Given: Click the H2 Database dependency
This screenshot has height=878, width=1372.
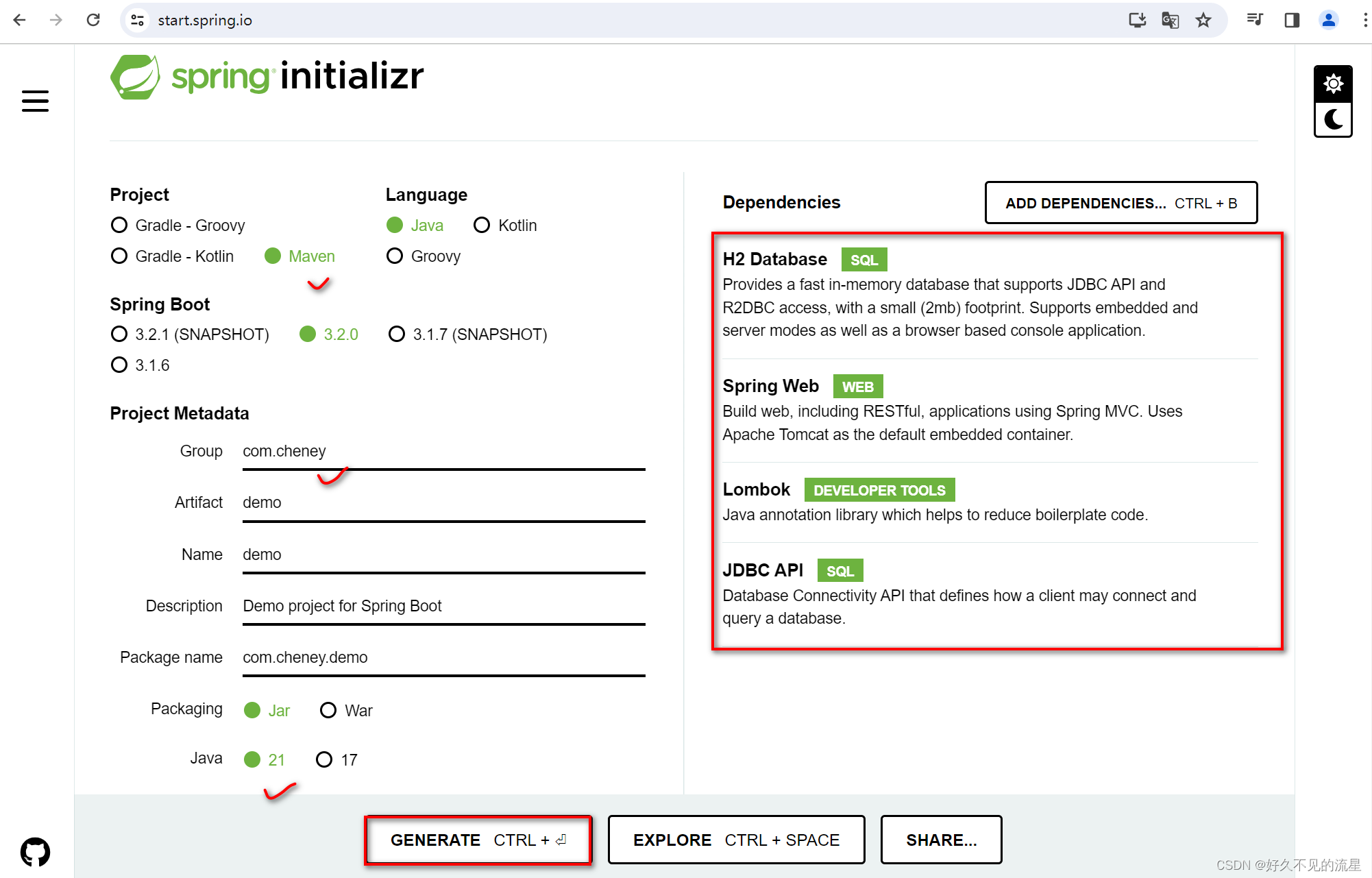Looking at the screenshot, I should click(x=990, y=295).
